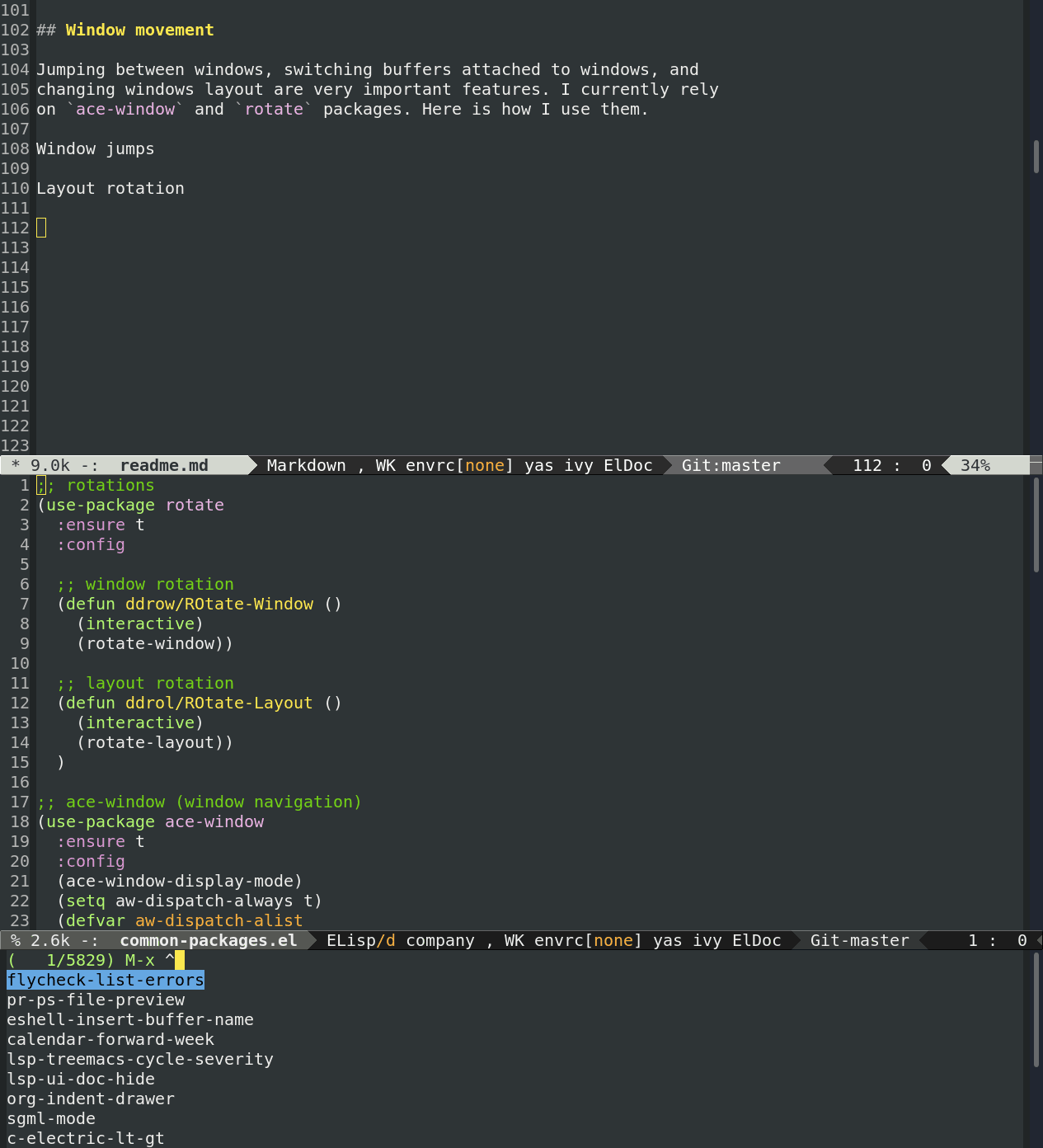
Task: Place cursor on Window movement heading
Action: tap(140, 30)
